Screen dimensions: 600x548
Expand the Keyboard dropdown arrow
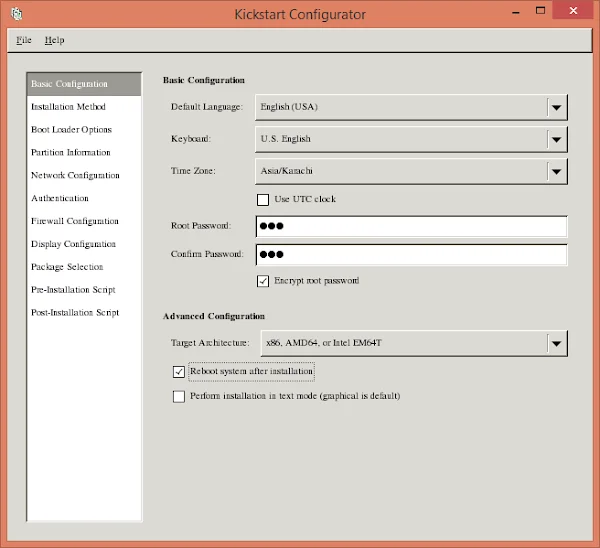557,140
